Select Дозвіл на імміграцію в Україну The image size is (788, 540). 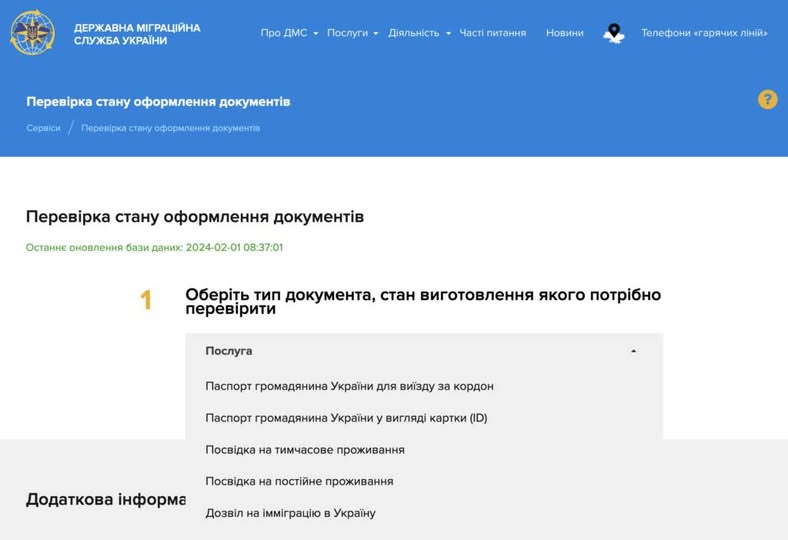click(x=290, y=513)
